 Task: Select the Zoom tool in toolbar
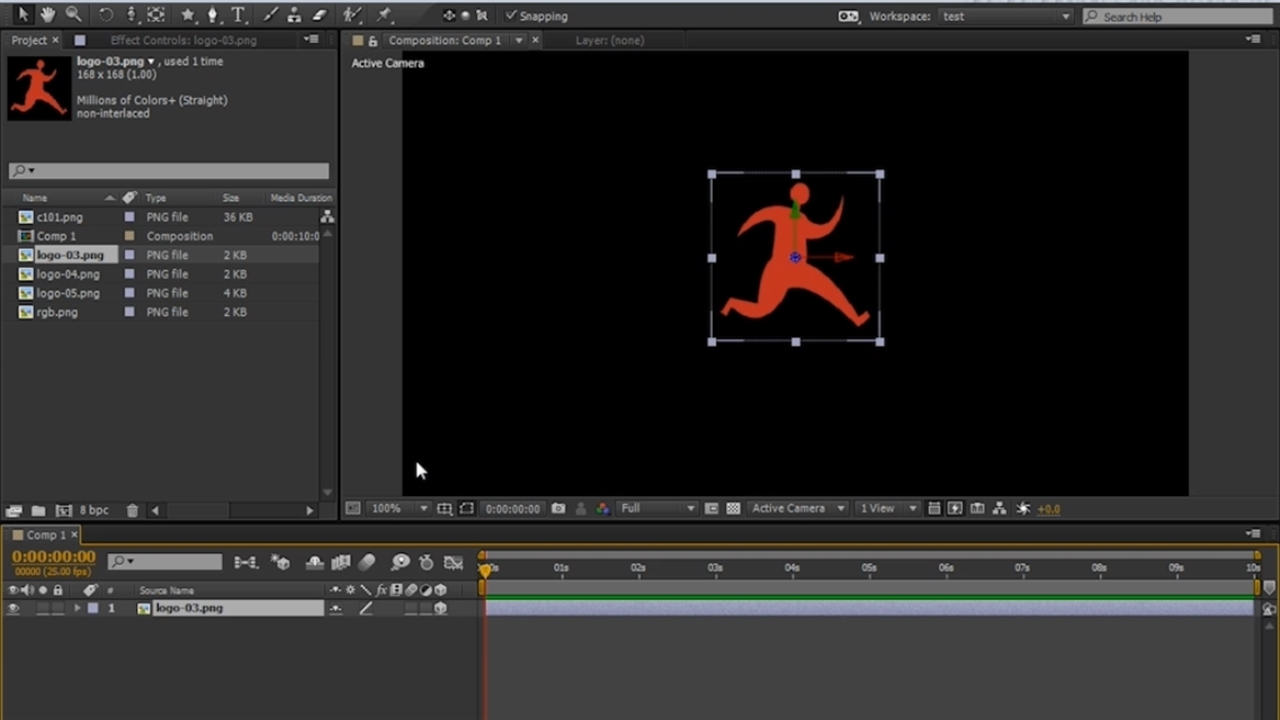[73, 15]
